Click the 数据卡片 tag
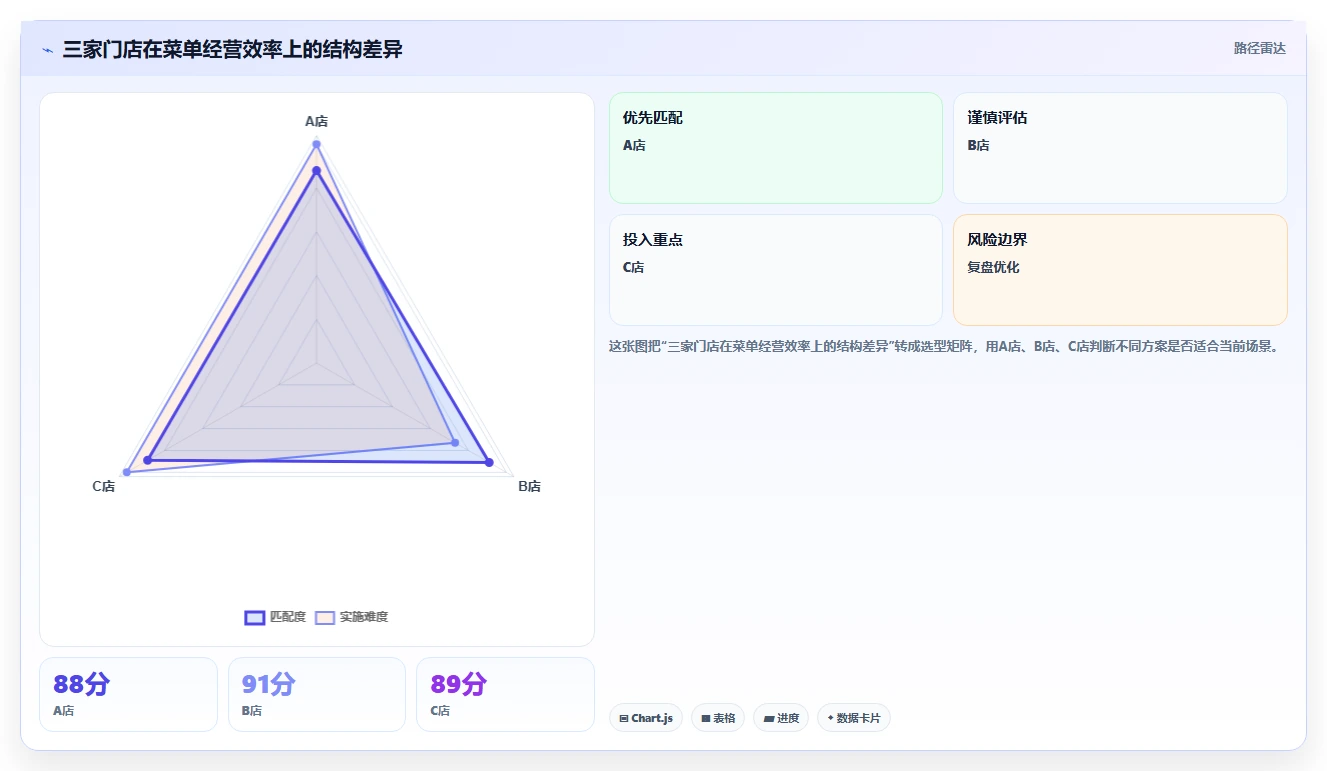The width and height of the screenshot is (1327, 771). pyautogui.click(x=854, y=718)
